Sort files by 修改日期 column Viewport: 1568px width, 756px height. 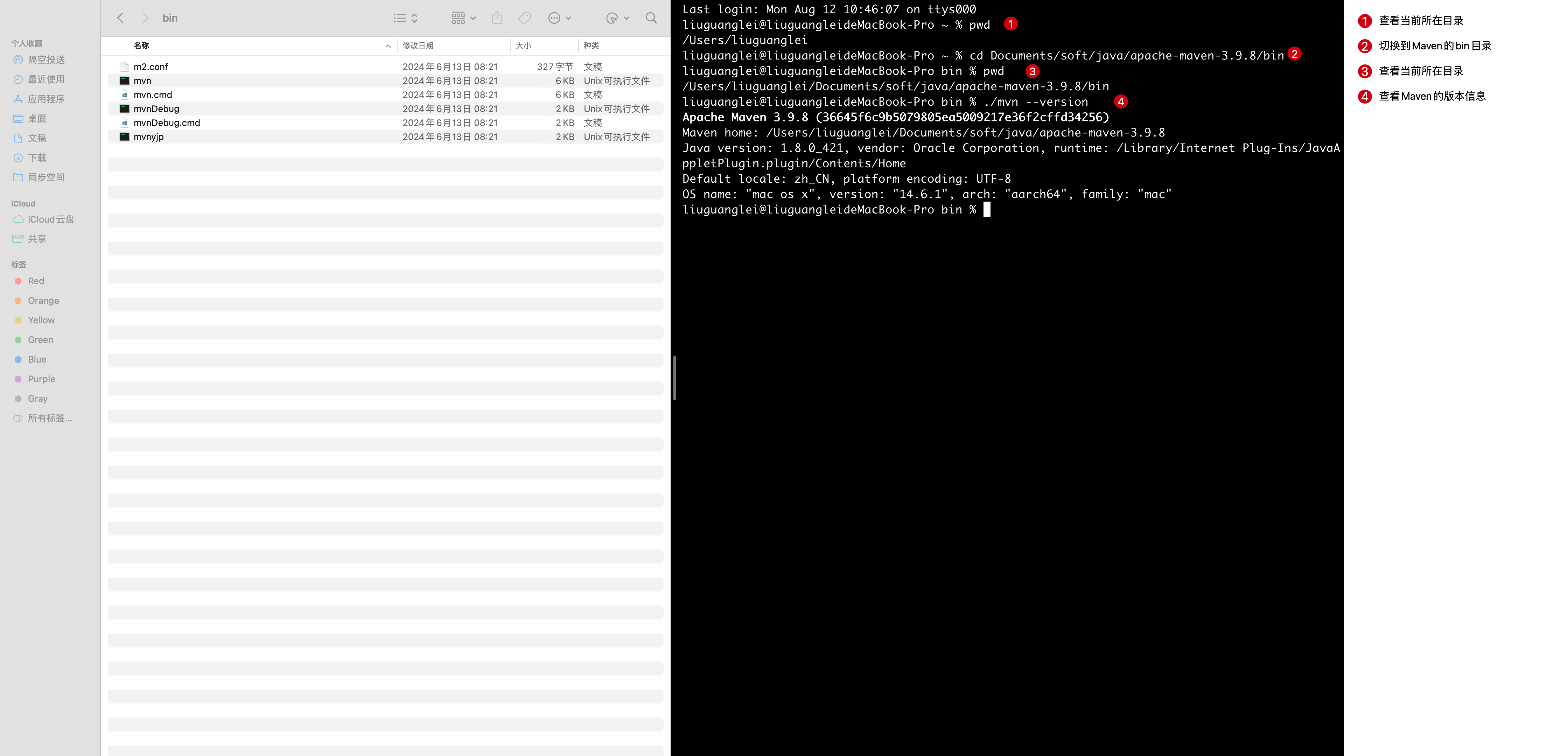coord(418,45)
